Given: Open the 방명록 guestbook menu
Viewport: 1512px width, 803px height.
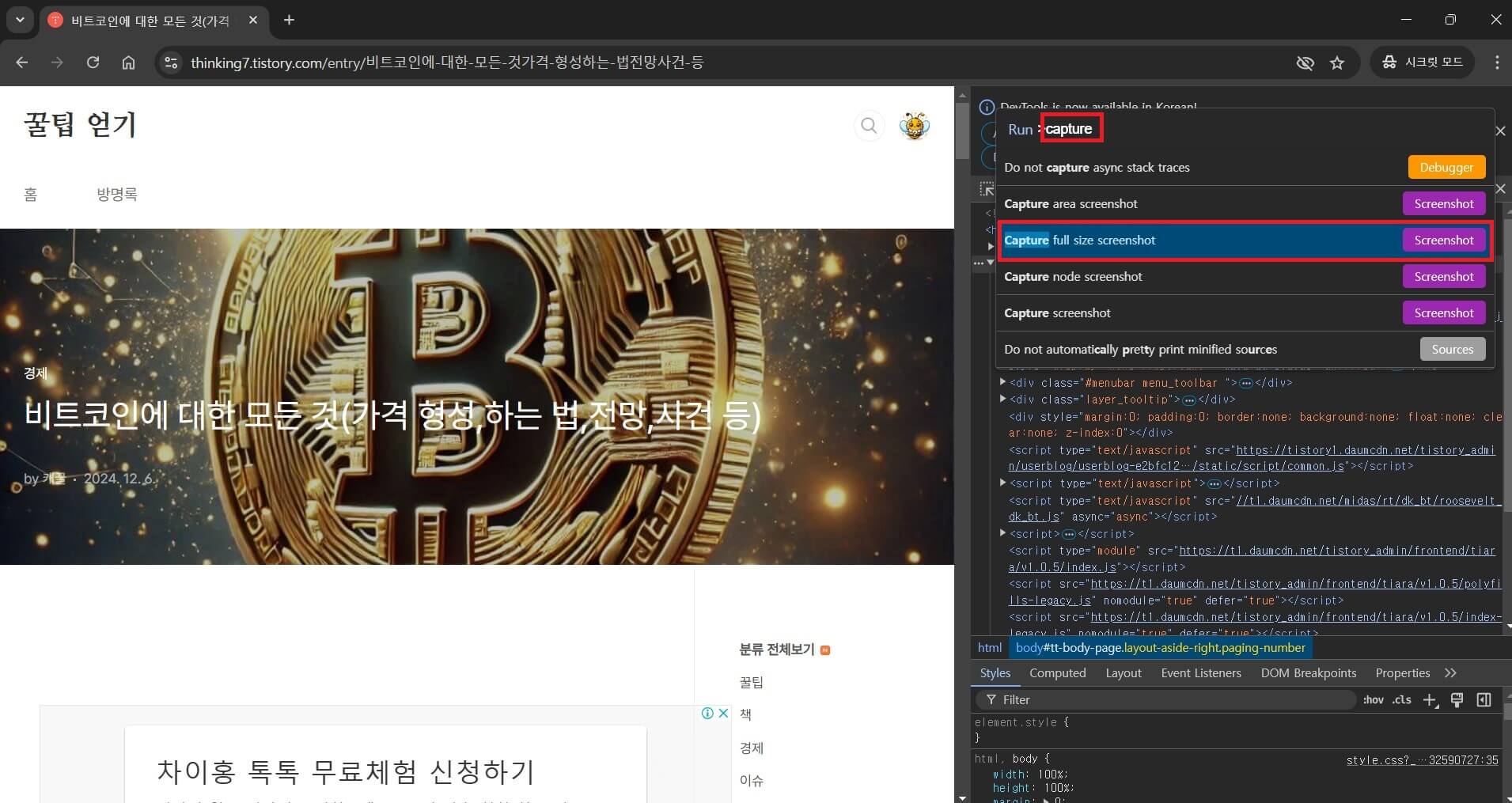Looking at the screenshot, I should 117,195.
